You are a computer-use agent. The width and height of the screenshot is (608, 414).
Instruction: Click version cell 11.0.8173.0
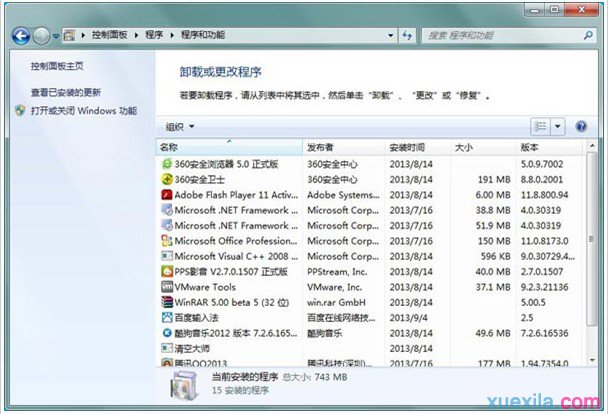(x=544, y=241)
